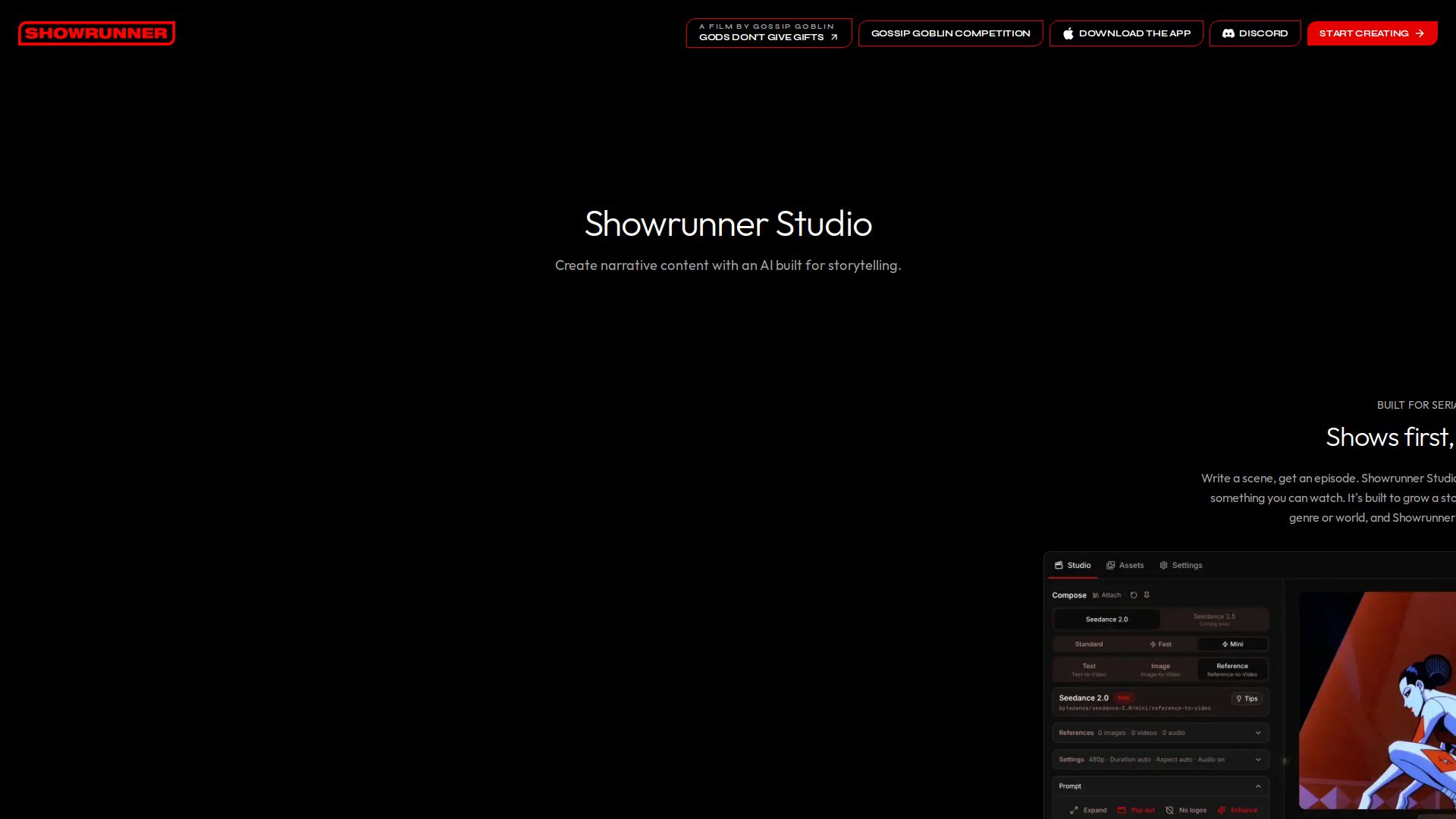Choose the Standard quality tier
The width and height of the screenshot is (1456, 819).
point(1089,644)
